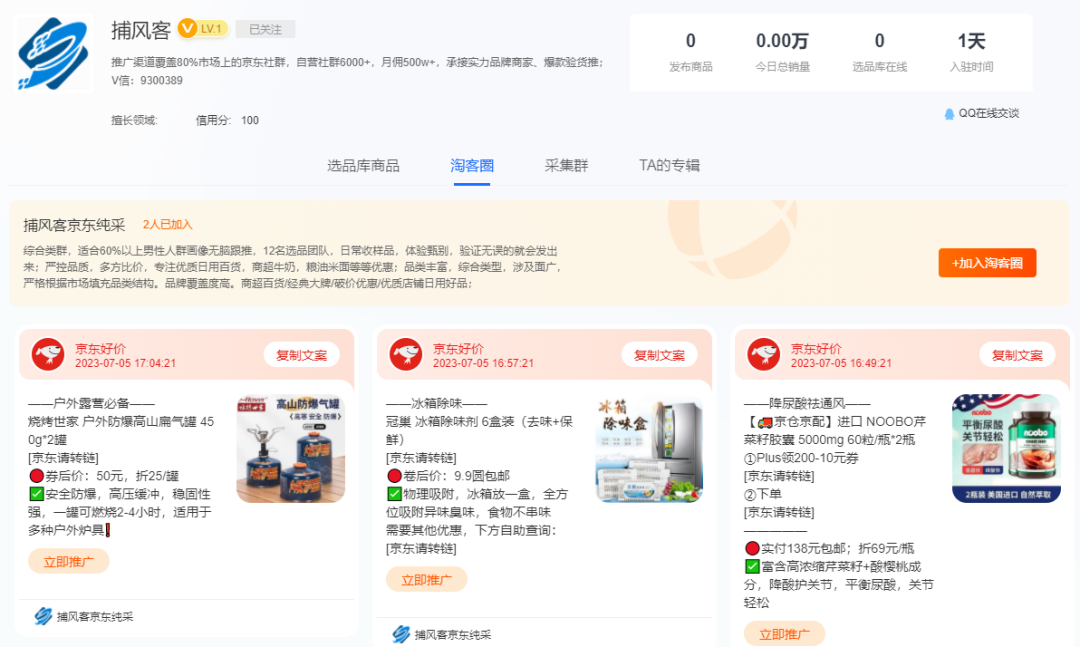Click 2人已加入 member count text
Viewport: 1080px width, 647px height.
coord(167,225)
